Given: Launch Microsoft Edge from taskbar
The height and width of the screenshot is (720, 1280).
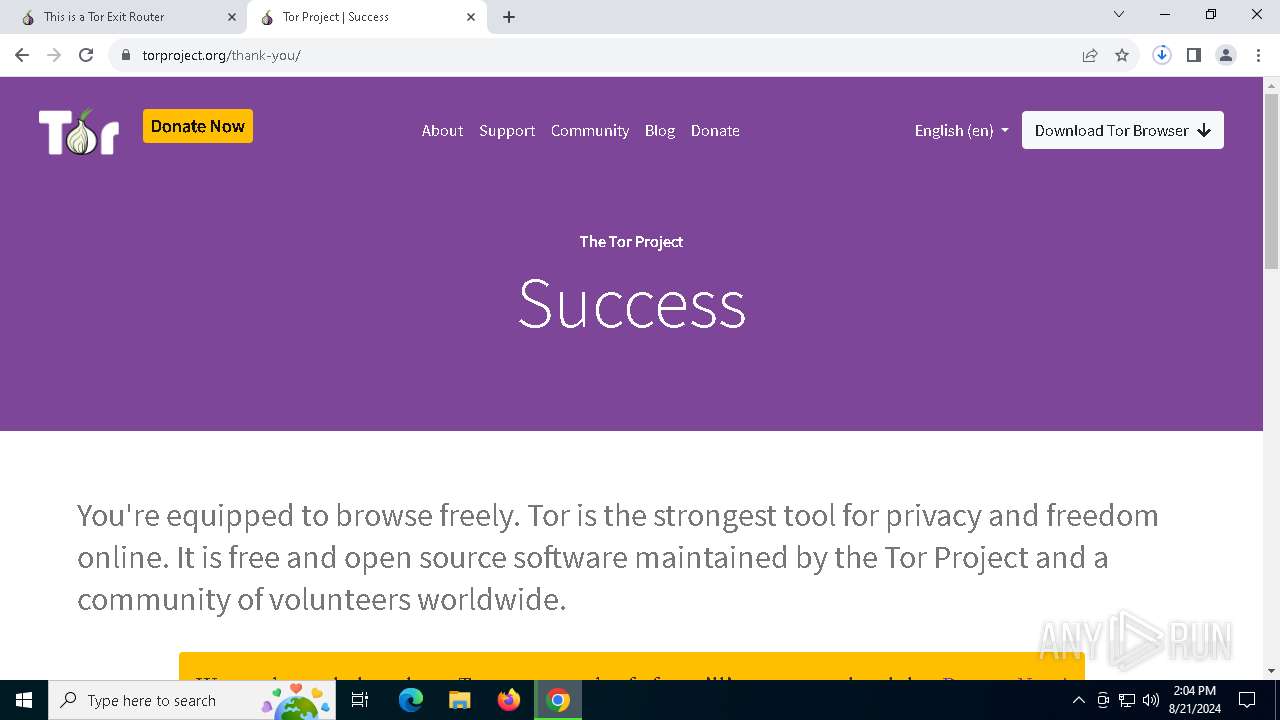Looking at the screenshot, I should point(411,700).
